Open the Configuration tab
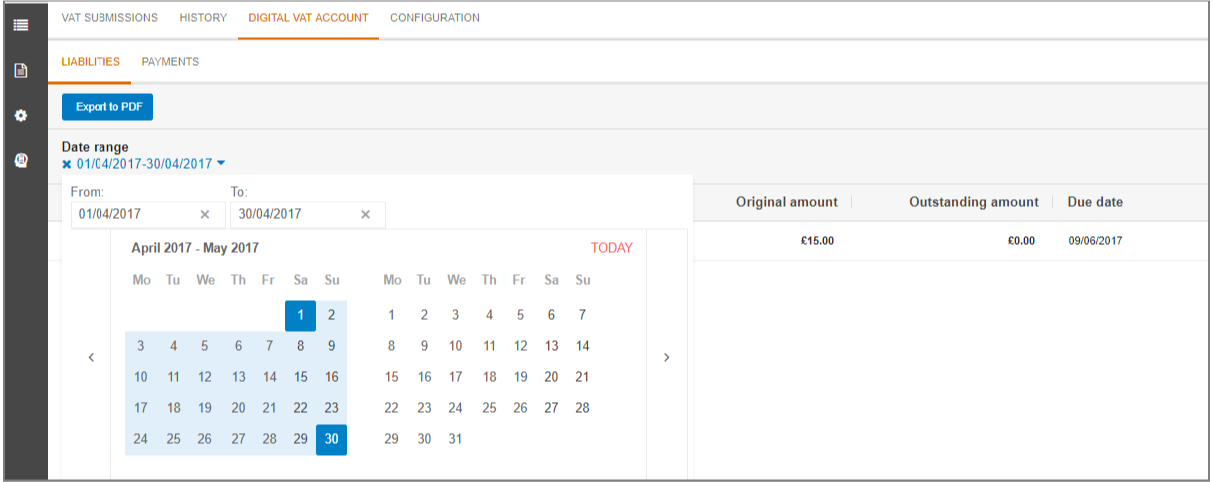Image resolution: width=1213 pixels, height=482 pixels. tap(435, 18)
